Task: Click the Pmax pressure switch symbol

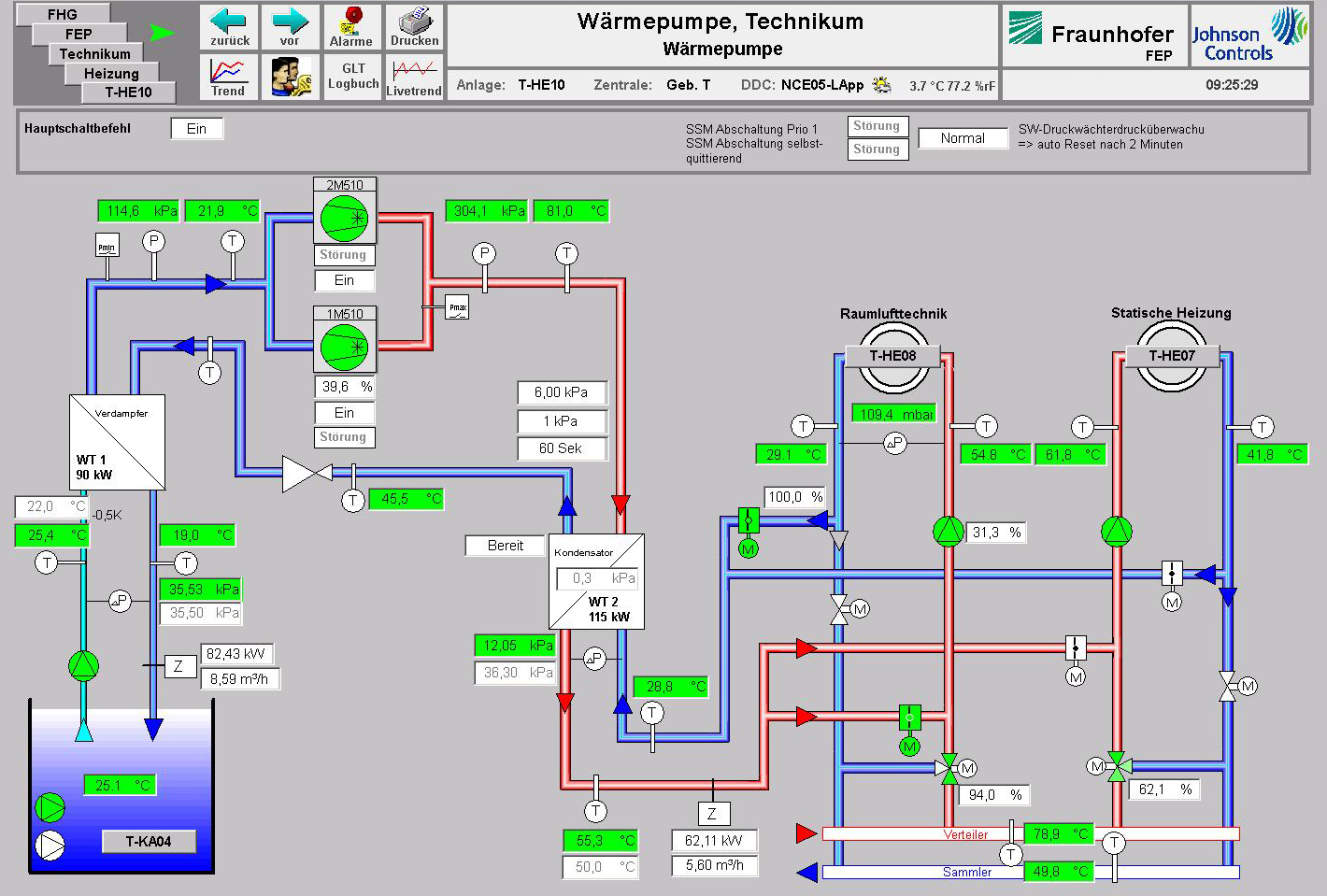Action: click(457, 306)
